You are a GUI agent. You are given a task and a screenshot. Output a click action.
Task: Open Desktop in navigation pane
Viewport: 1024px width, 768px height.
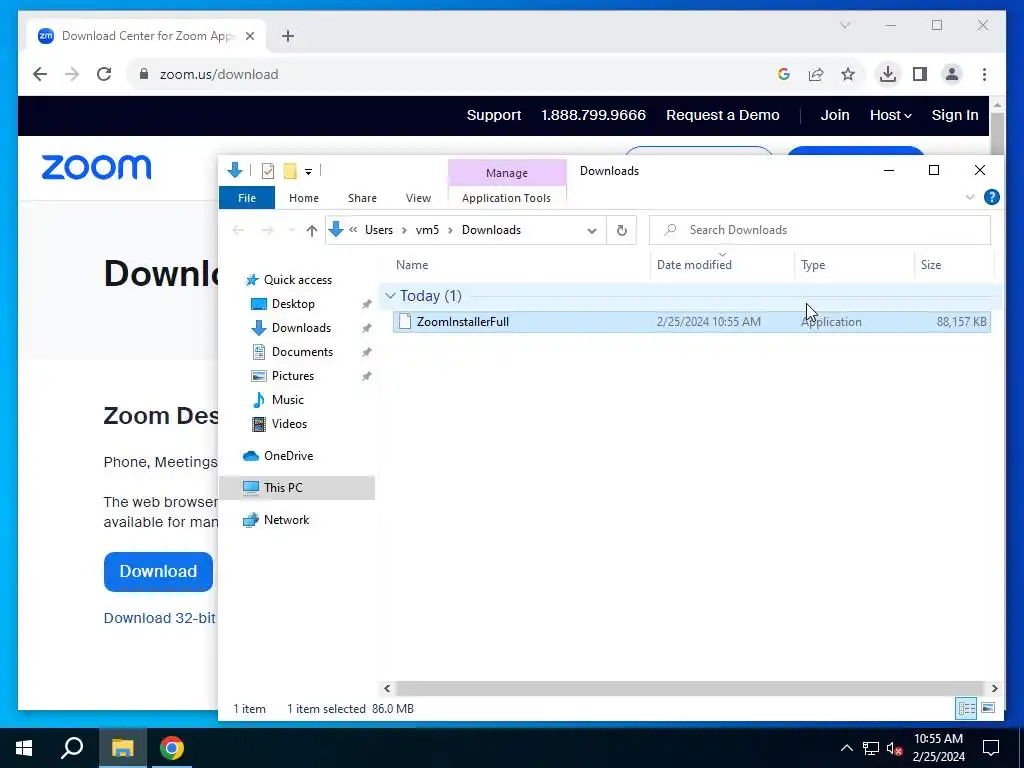point(293,304)
